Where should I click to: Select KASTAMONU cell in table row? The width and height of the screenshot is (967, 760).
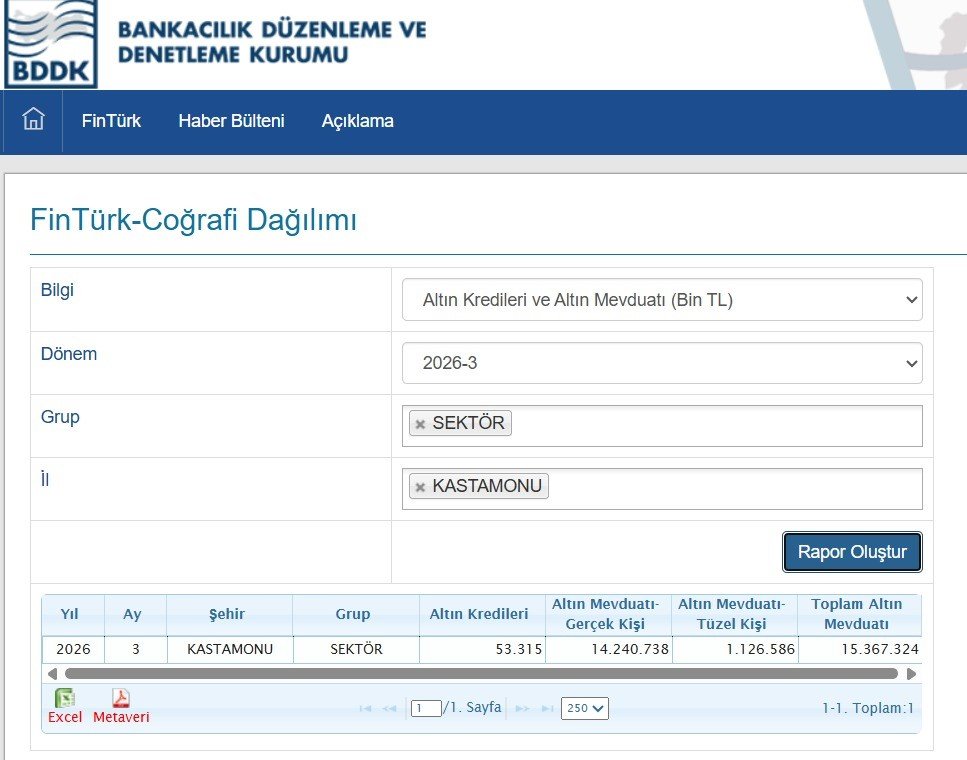point(230,650)
